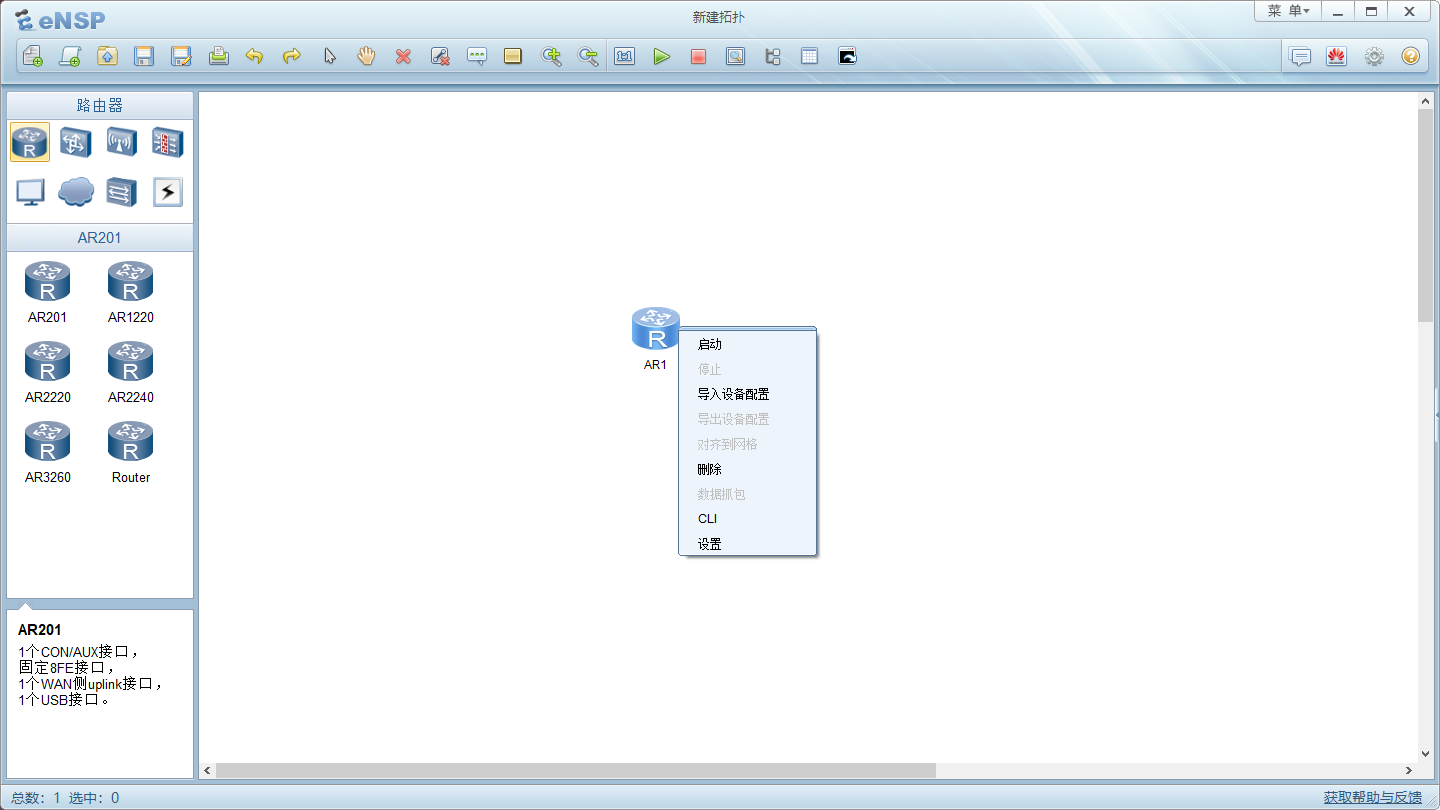Click the eraser delete-all icon

click(440, 56)
